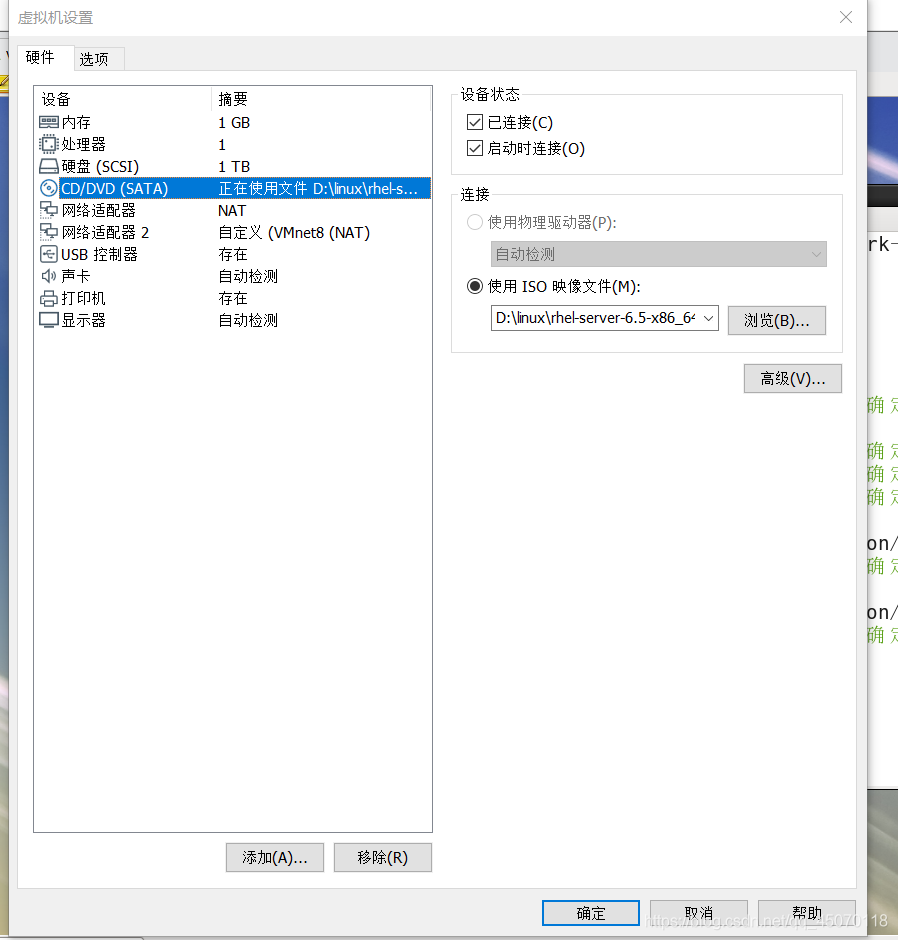Viewport: 898px width, 940px height.
Task: Click the 高级(V)... button
Action: pyautogui.click(x=792, y=378)
